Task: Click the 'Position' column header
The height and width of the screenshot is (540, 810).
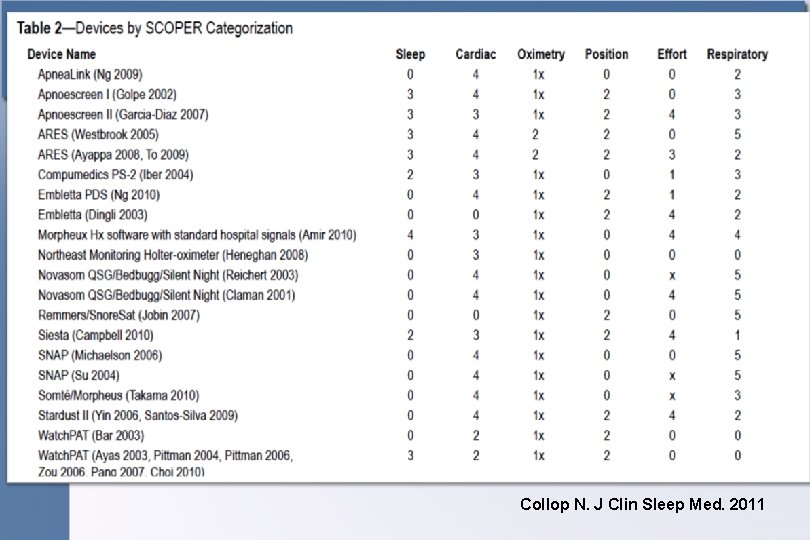Action: click(x=606, y=54)
